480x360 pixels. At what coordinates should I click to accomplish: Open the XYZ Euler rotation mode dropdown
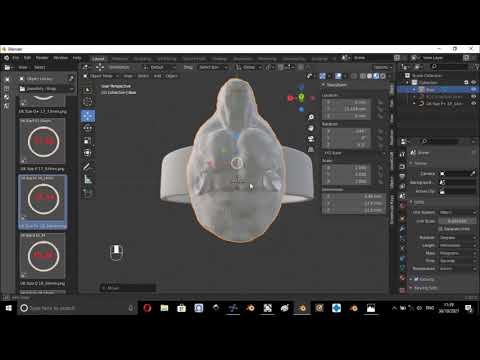pos(353,153)
